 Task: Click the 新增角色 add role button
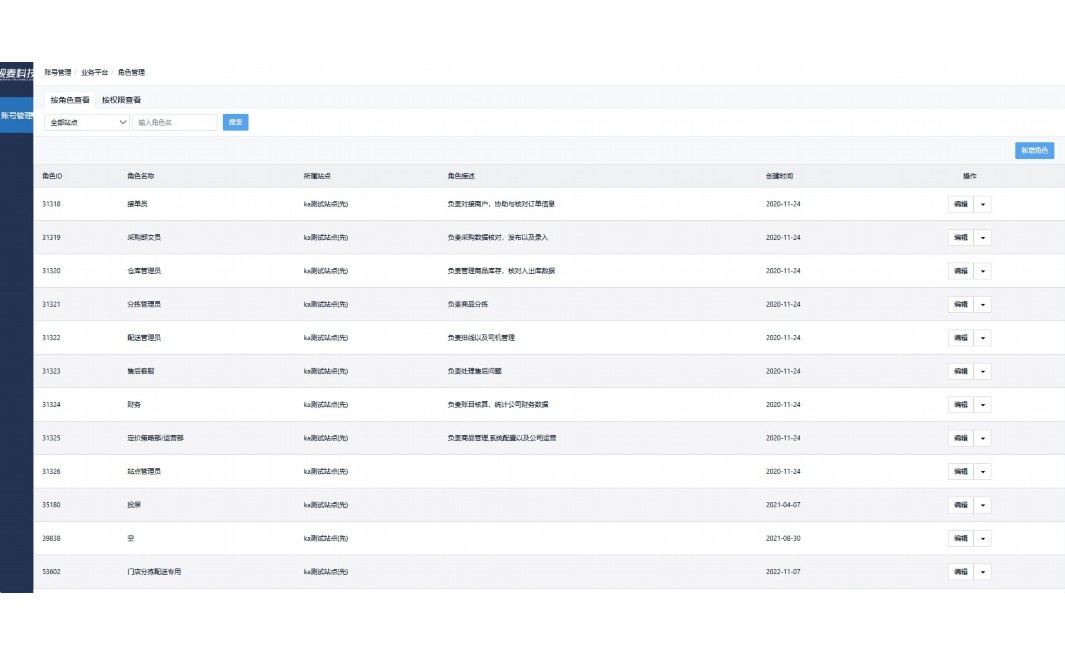[1034, 151]
